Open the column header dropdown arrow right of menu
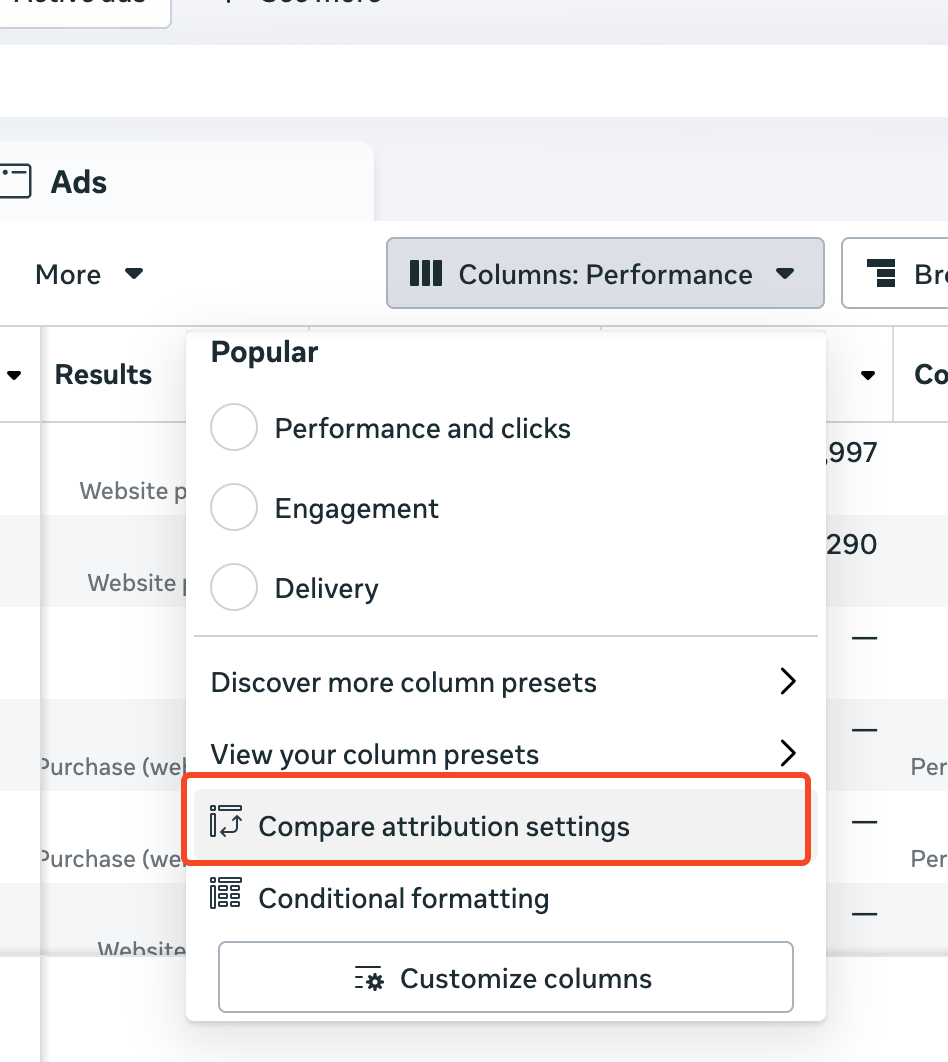The width and height of the screenshot is (948, 1062). [x=868, y=375]
